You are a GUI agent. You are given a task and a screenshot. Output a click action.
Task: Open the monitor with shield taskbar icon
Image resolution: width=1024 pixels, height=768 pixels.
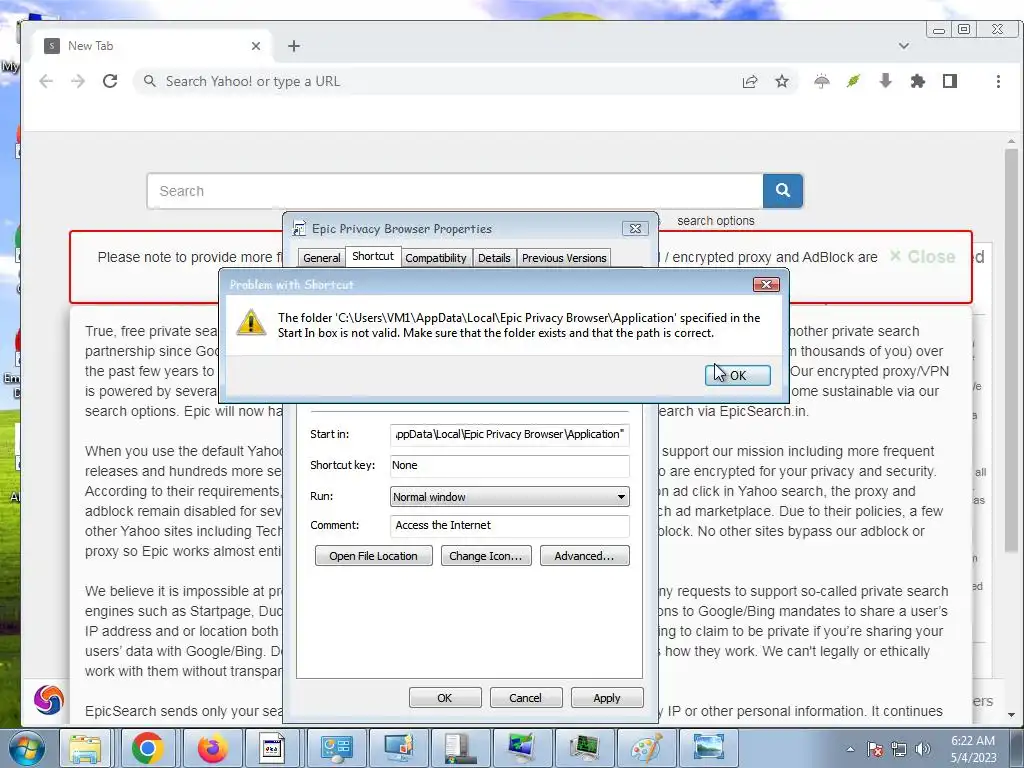398,748
